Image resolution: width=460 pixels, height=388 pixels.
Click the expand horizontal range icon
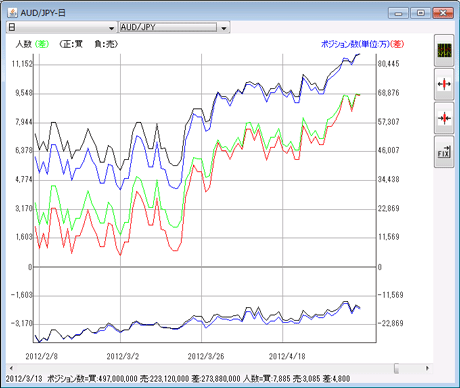point(444,84)
